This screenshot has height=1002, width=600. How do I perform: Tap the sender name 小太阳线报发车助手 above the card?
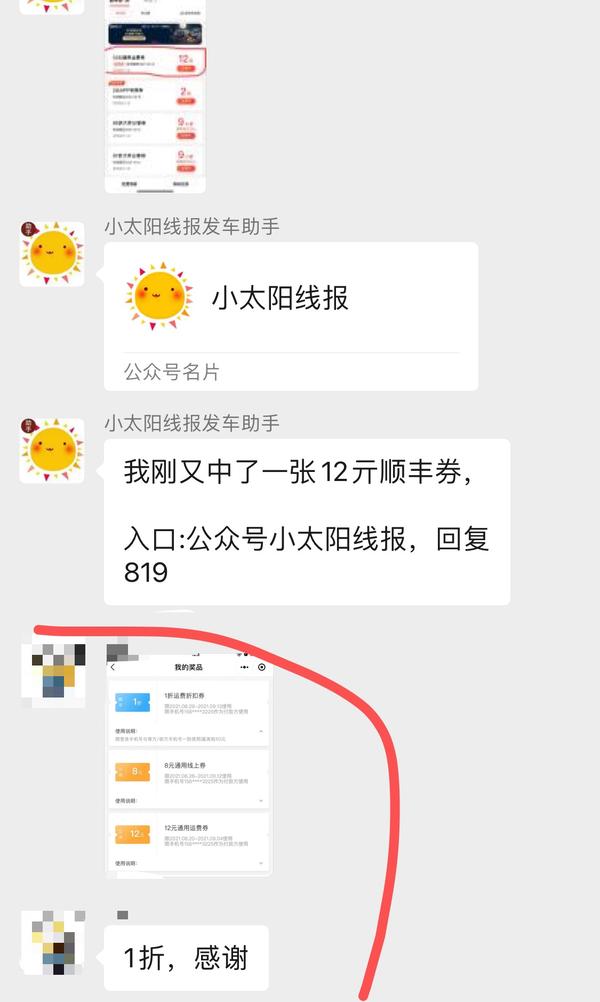[x=192, y=227]
